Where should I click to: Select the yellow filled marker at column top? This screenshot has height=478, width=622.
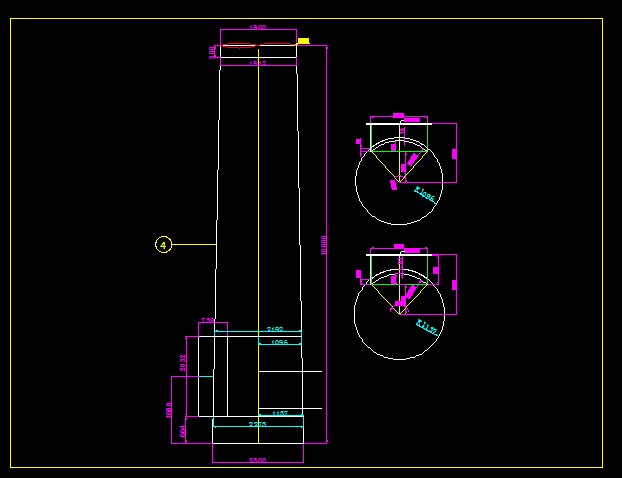303,41
